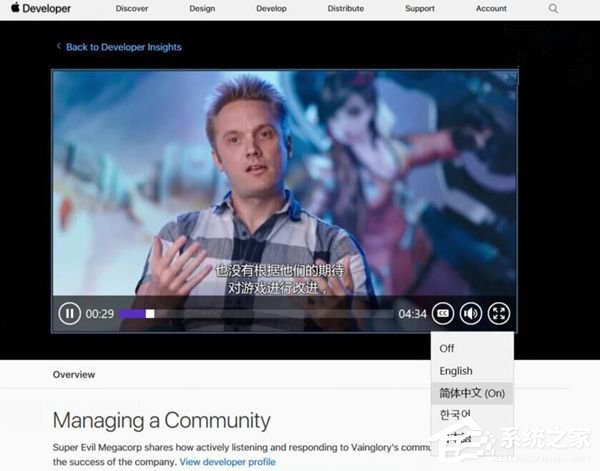The width and height of the screenshot is (600, 471).
Task: Open the search magnifier icon
Action: point(553,8)
